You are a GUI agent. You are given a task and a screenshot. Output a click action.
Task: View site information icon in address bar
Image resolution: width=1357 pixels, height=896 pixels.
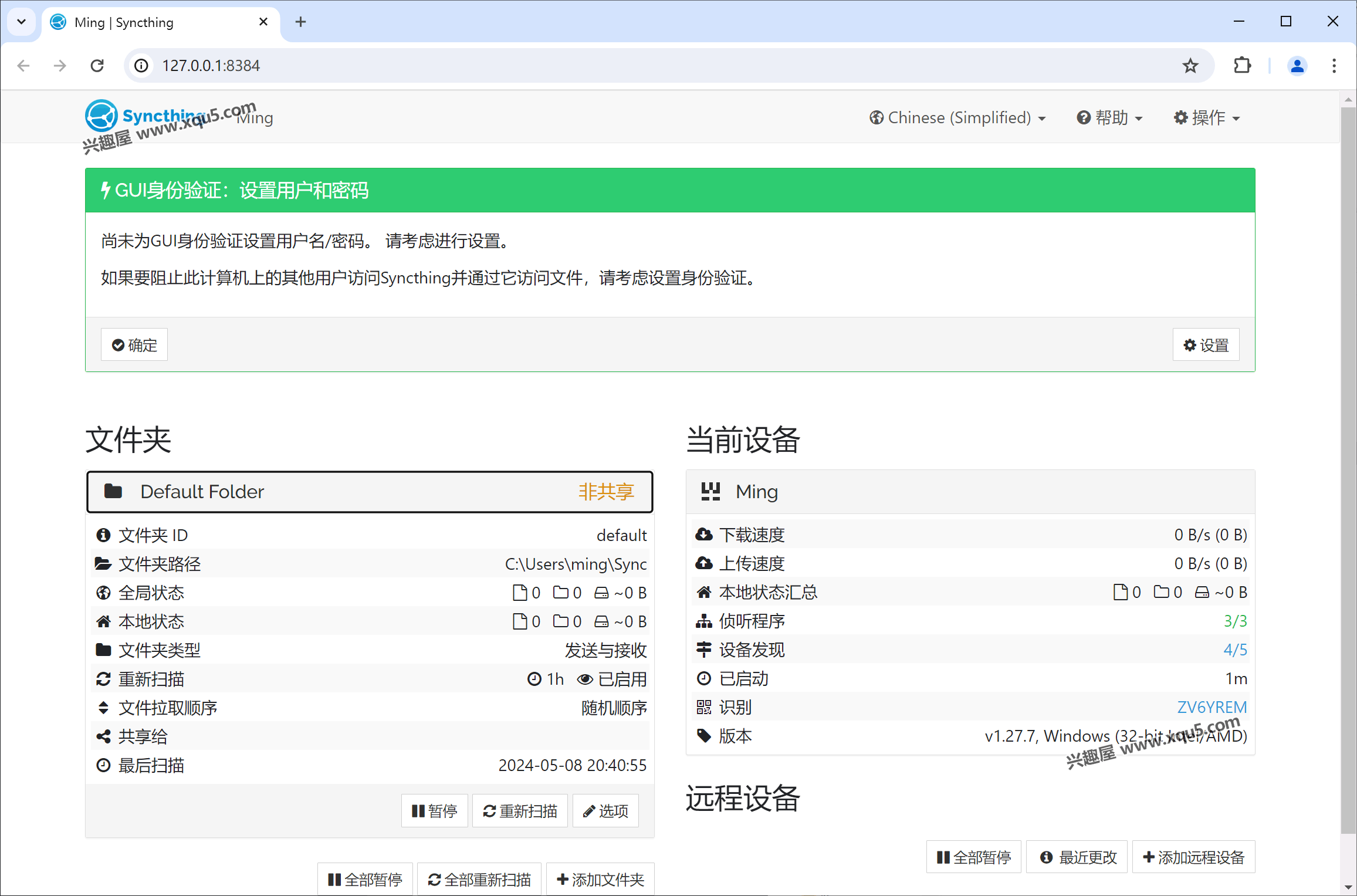(x=141, y=66)
